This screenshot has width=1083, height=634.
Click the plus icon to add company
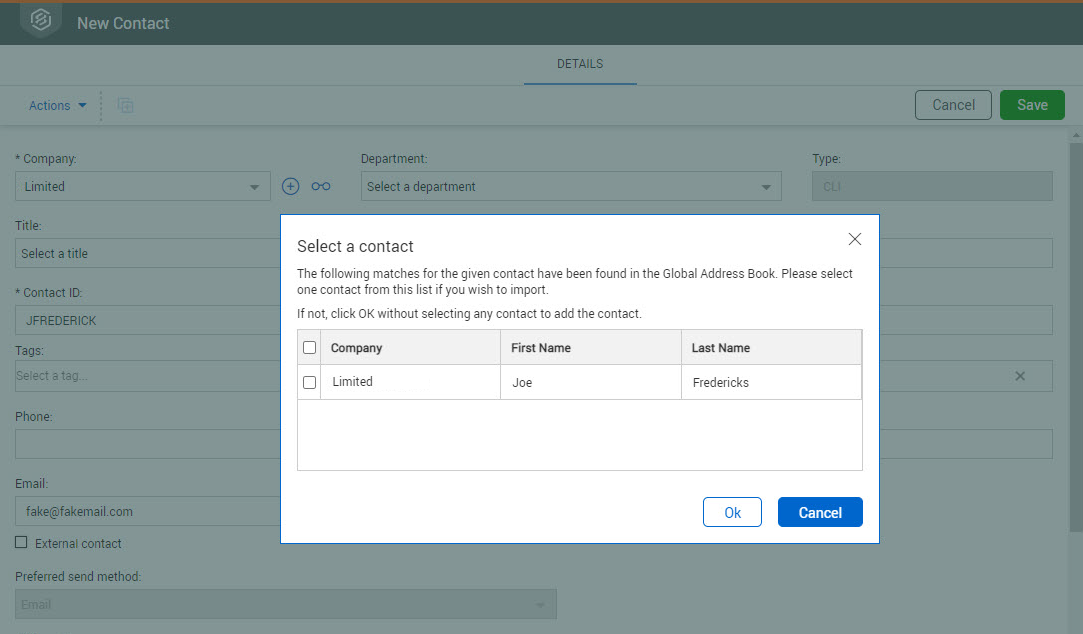290,186
